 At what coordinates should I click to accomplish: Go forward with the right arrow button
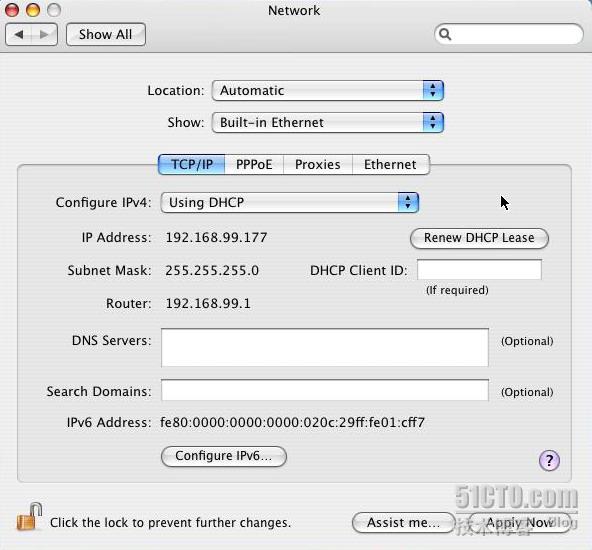pyautogui.click(x=44, y=34)
